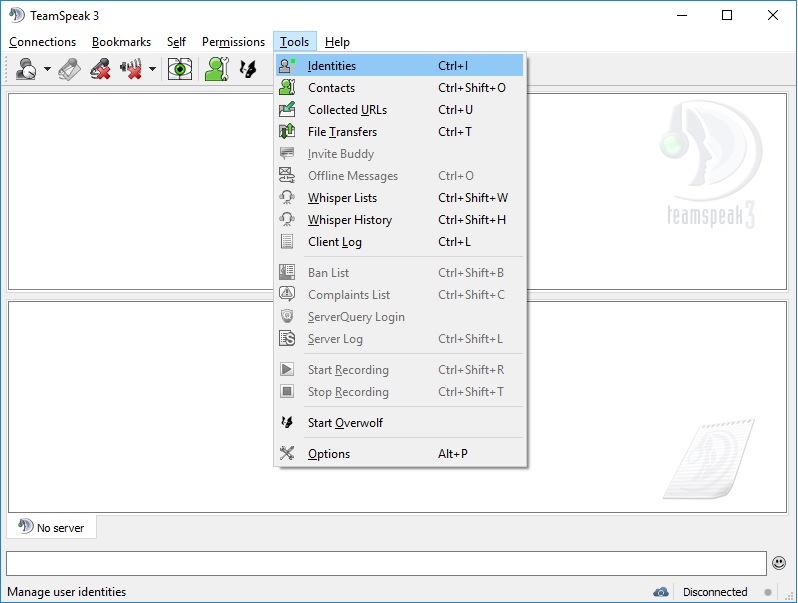798x603 pixels.
Task: Open Contacts via the green person toolbar icon
Action: (216, 70)
